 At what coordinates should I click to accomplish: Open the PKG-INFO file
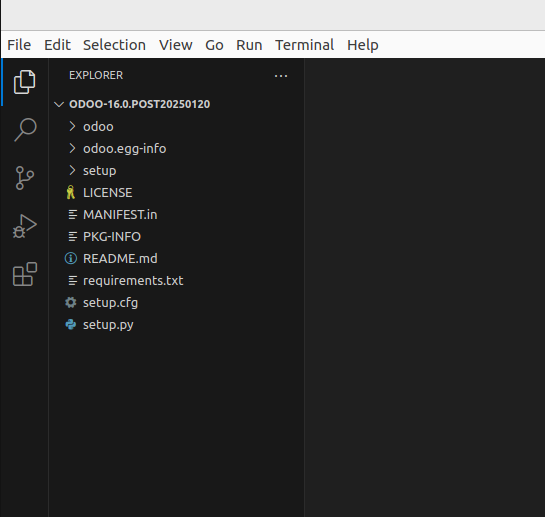coord(112,237)
